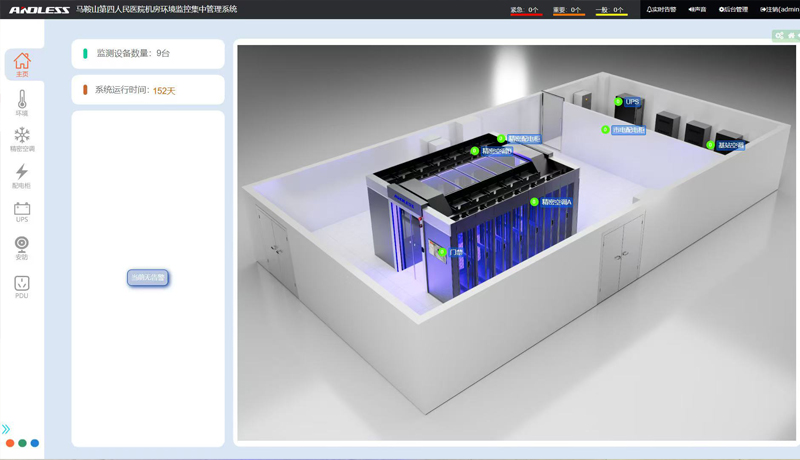The image size is (800, 460).
Task: Select the PDU socket icon
Action: [x=22, y=286]
